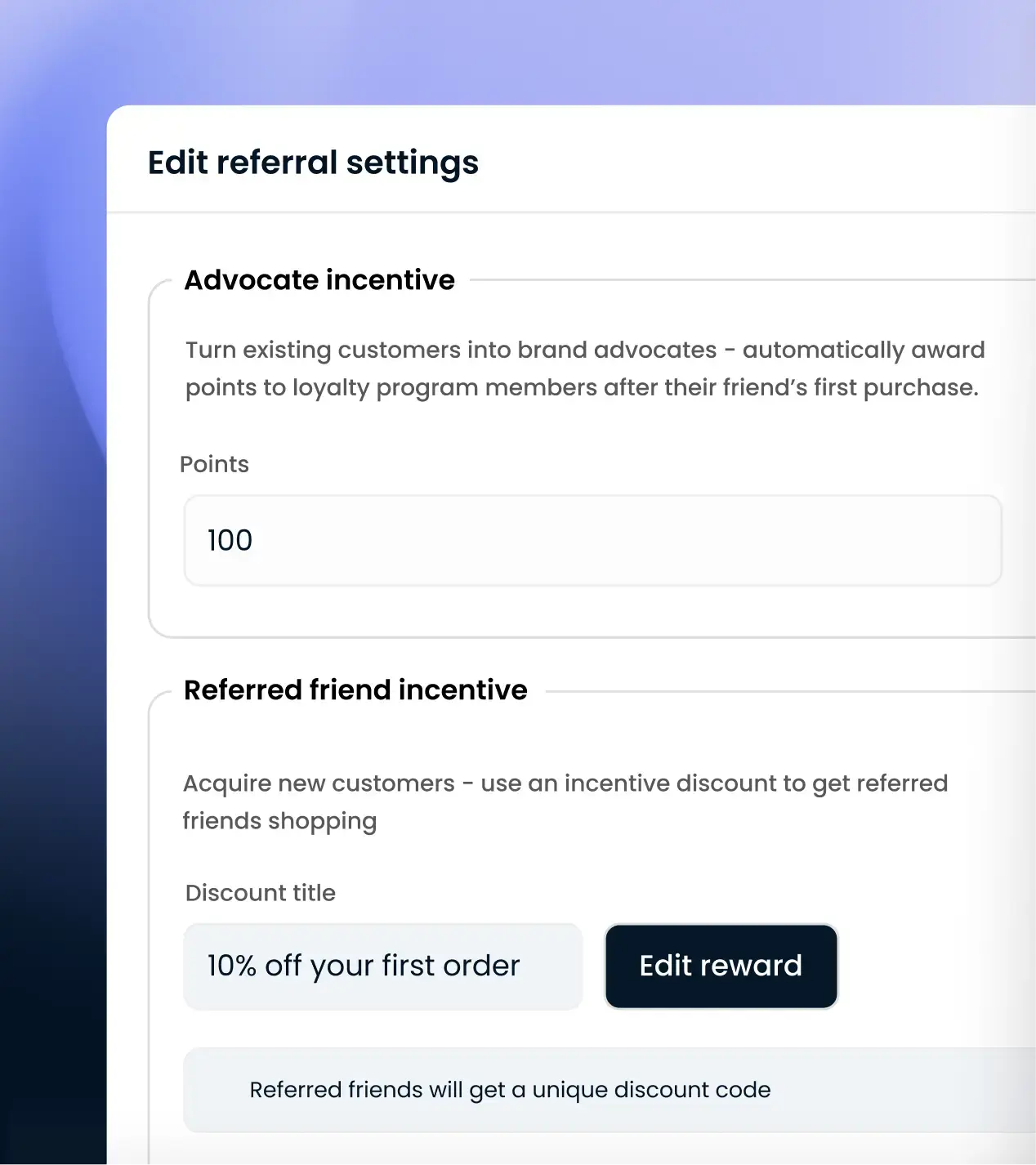Select the value 100 in Points box
The height and width of the screenshot is (1165, 1036).
[x=230, y=540]
